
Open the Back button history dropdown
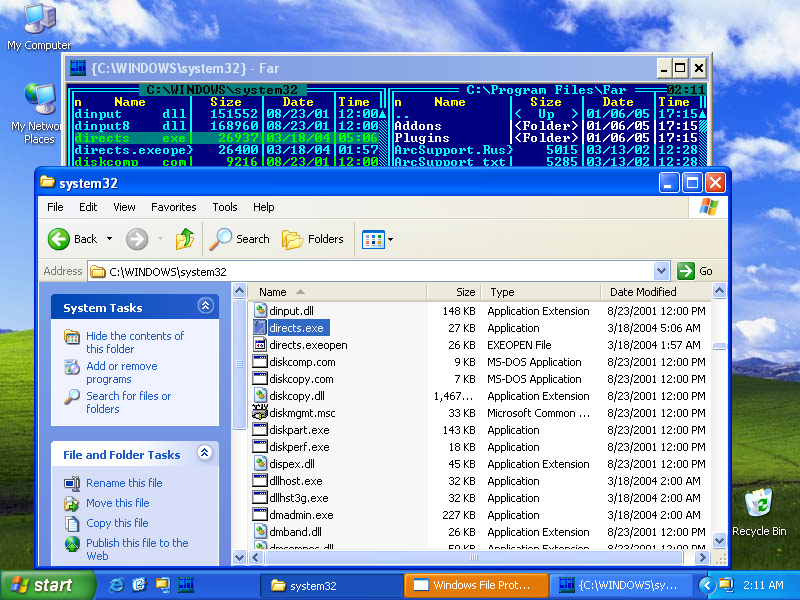pos(109,239)
